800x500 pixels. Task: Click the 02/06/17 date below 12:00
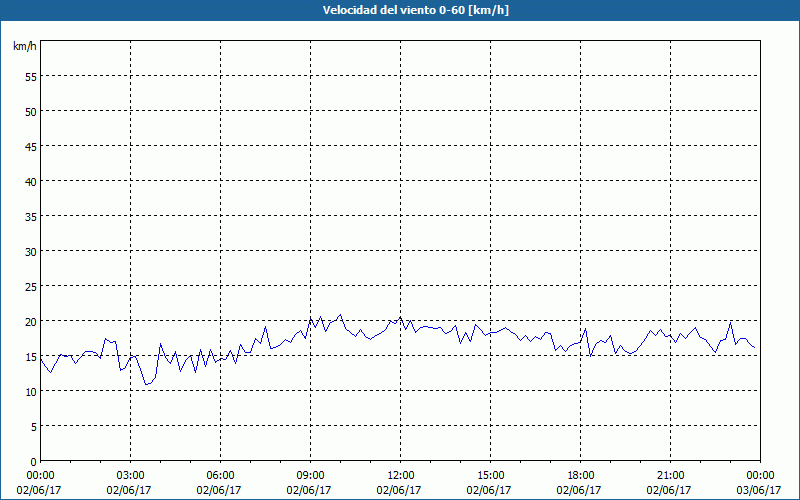[x=399, y=490]
